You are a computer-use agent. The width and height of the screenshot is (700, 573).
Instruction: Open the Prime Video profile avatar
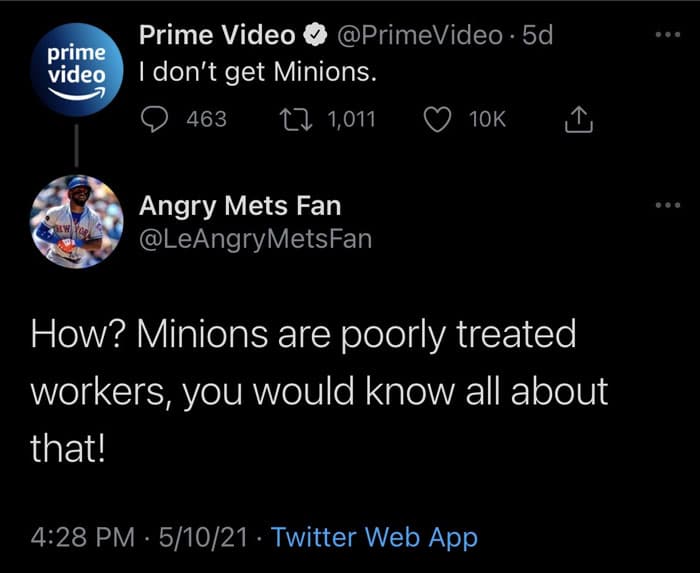pyautogui.click(x=77, y=70)
